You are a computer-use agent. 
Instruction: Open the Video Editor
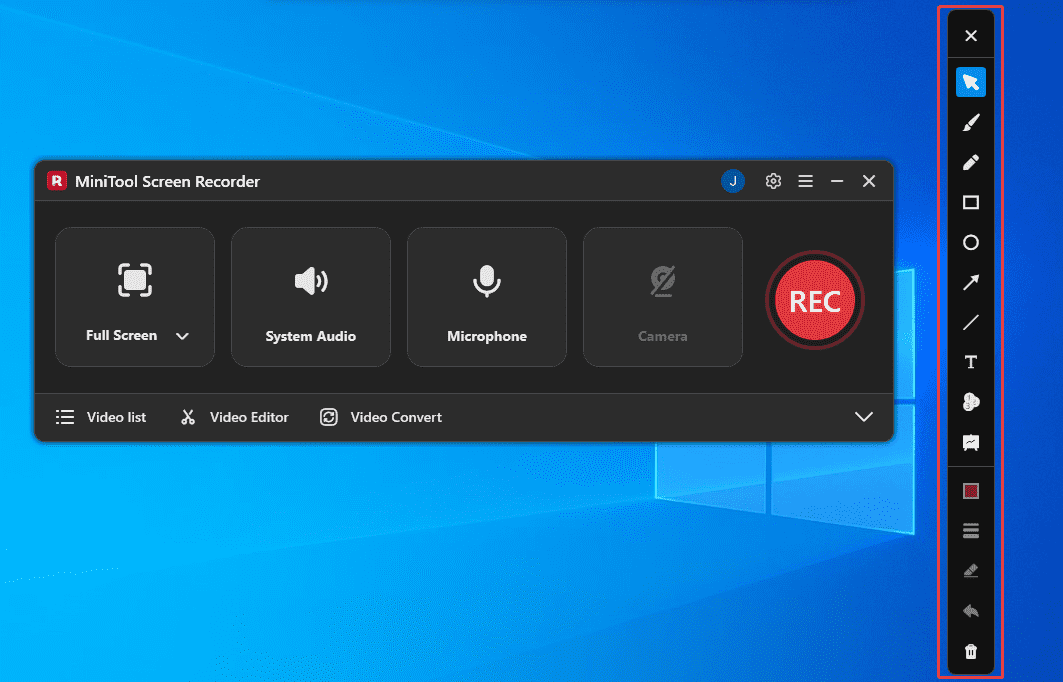point(233,417)
